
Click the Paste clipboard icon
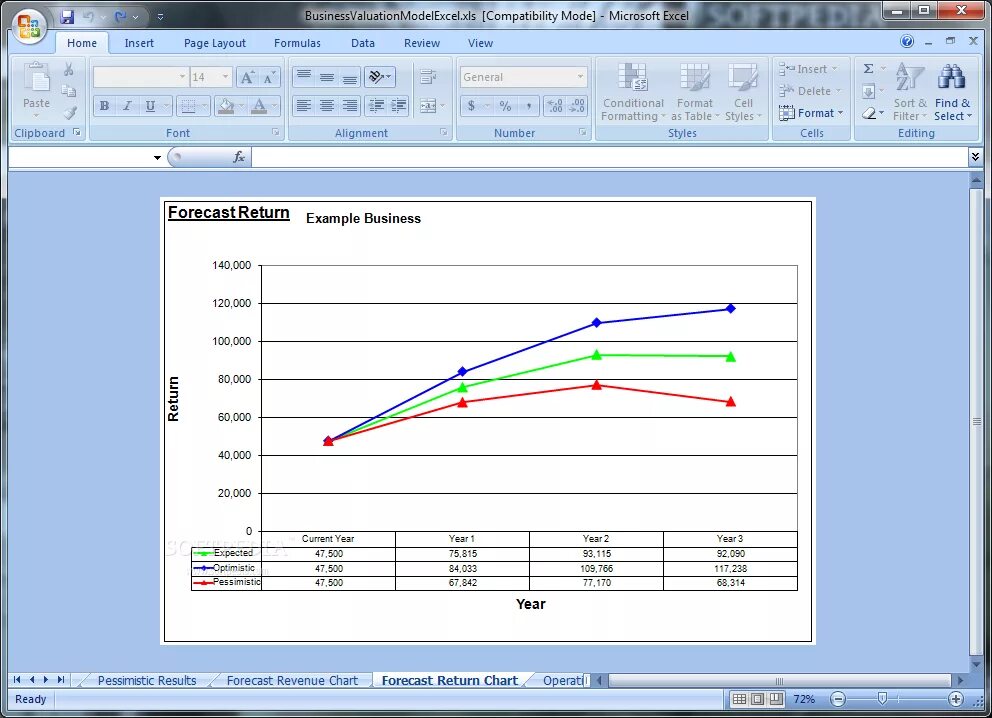click(37, 78)
